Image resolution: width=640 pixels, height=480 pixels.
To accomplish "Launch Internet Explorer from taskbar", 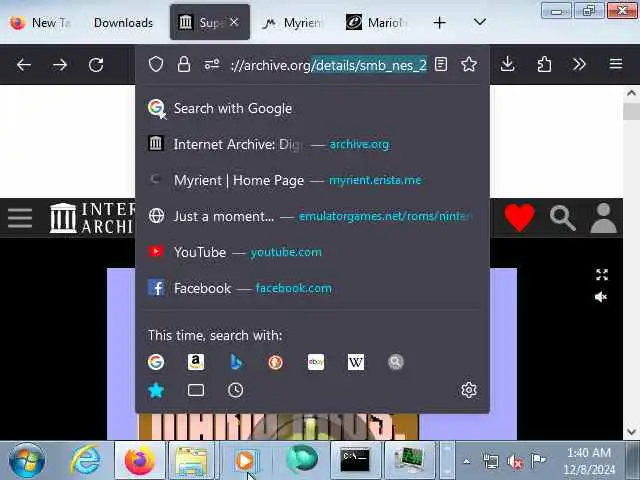I will click(x=85, y=460).
